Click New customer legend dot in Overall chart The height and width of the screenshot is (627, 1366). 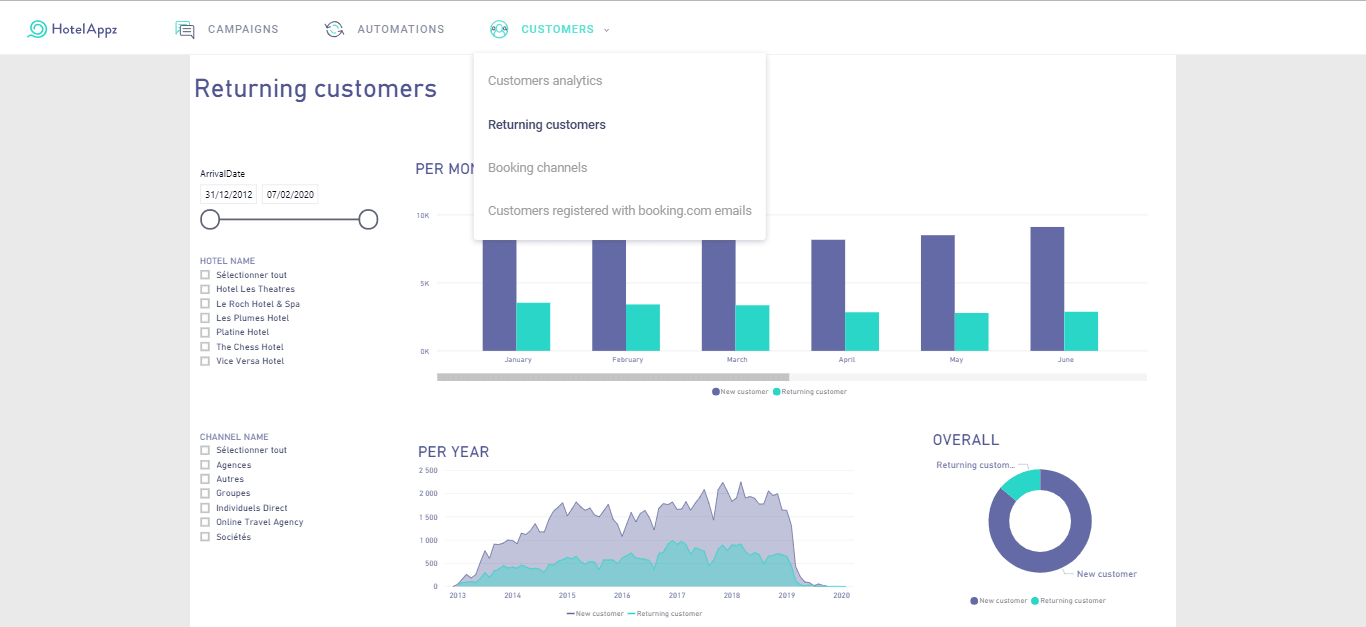point(974,601)
